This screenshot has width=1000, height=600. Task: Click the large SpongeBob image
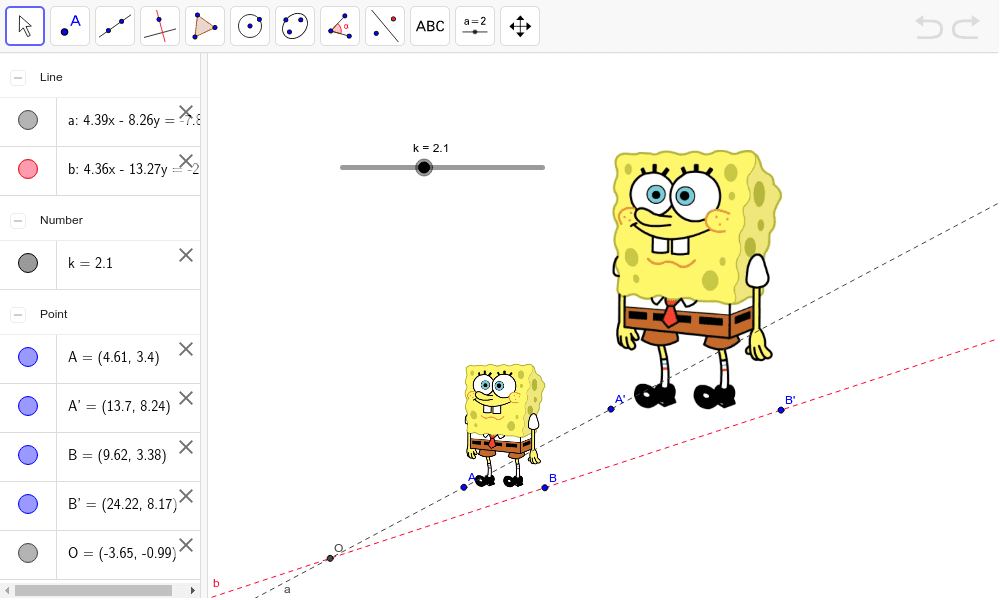(x=697, y=279)
